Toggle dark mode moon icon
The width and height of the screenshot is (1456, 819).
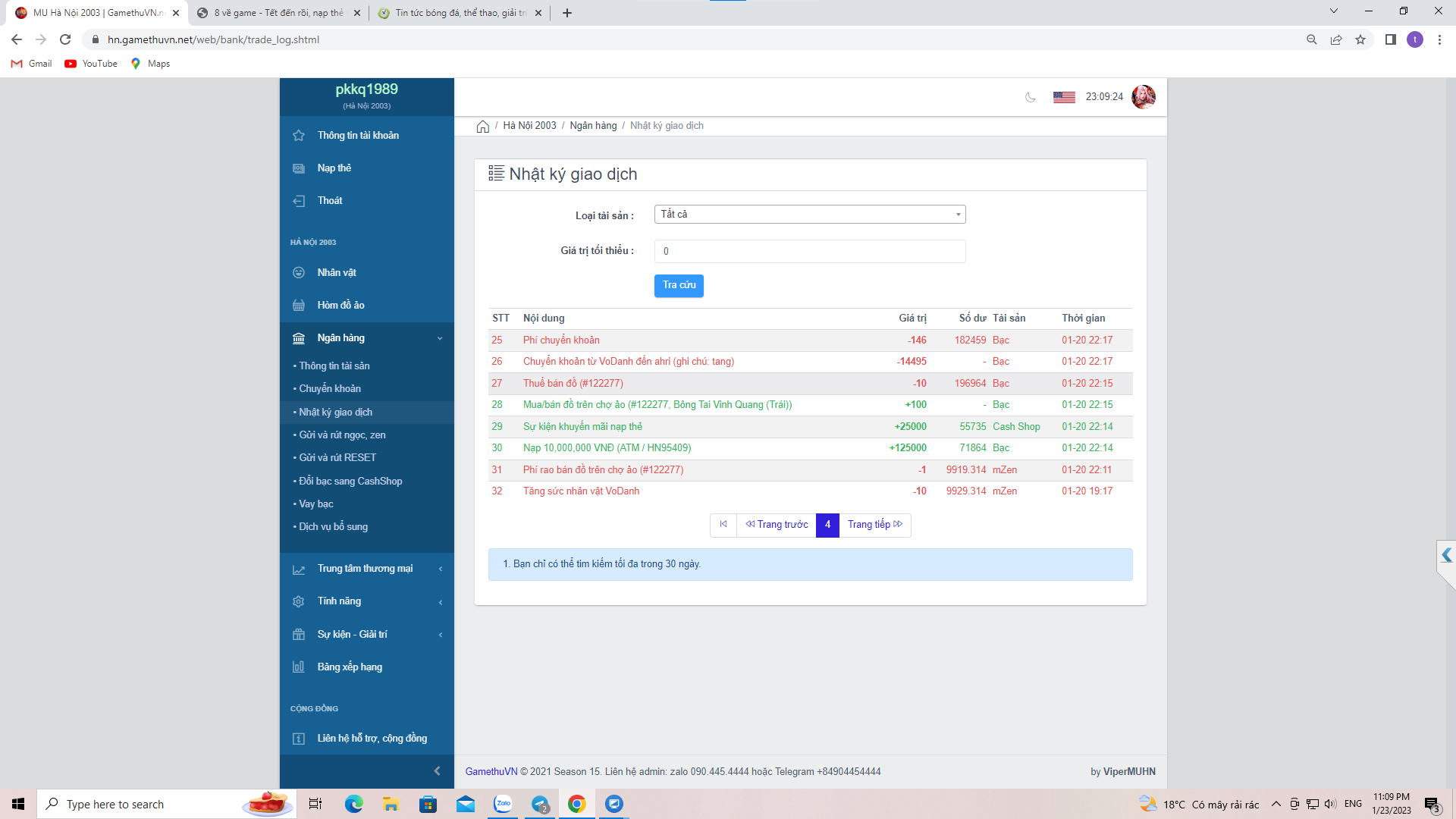(x=1030, y=97)
